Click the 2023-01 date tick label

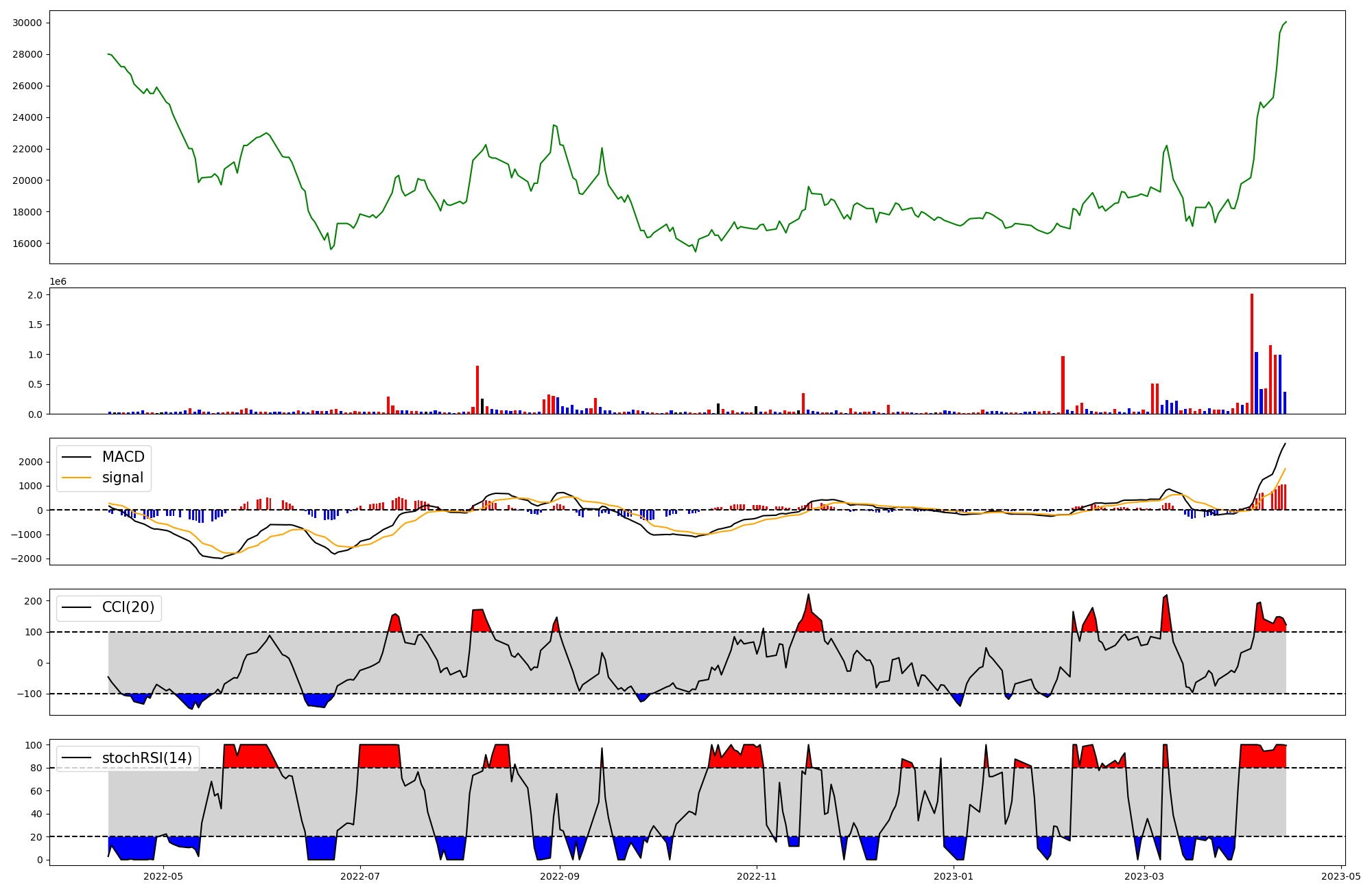tap(954, 876)
